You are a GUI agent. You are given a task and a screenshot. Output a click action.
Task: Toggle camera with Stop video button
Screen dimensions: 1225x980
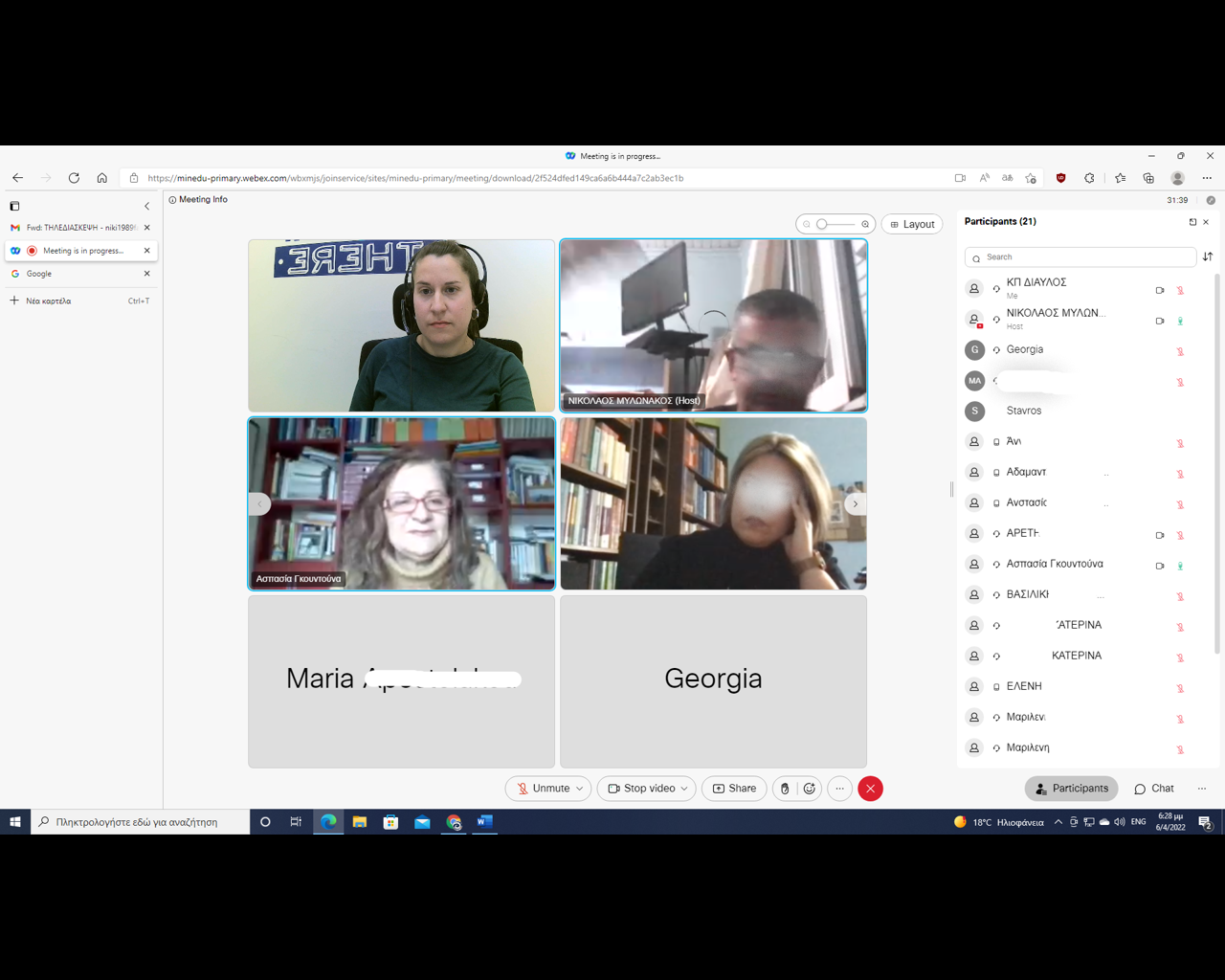click(x=641, y=789)
